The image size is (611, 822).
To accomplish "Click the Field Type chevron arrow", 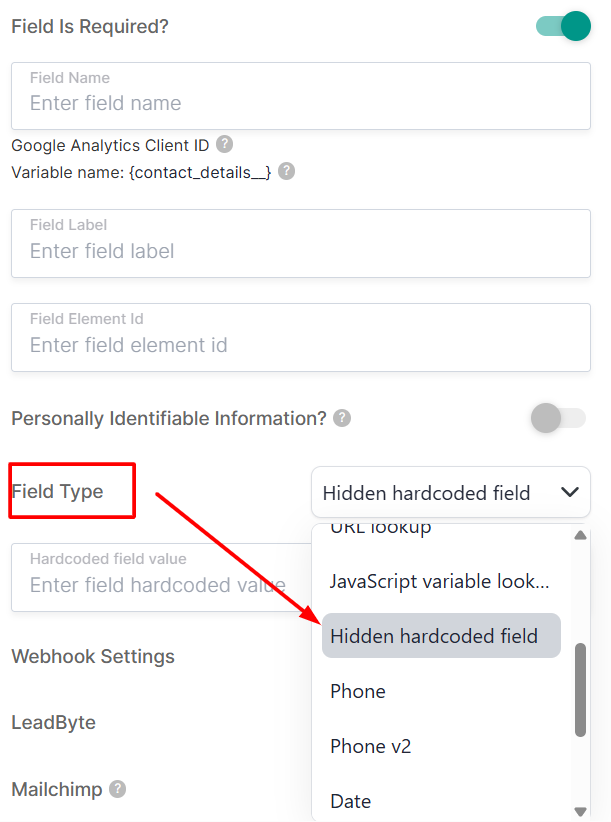I will 569,492.
